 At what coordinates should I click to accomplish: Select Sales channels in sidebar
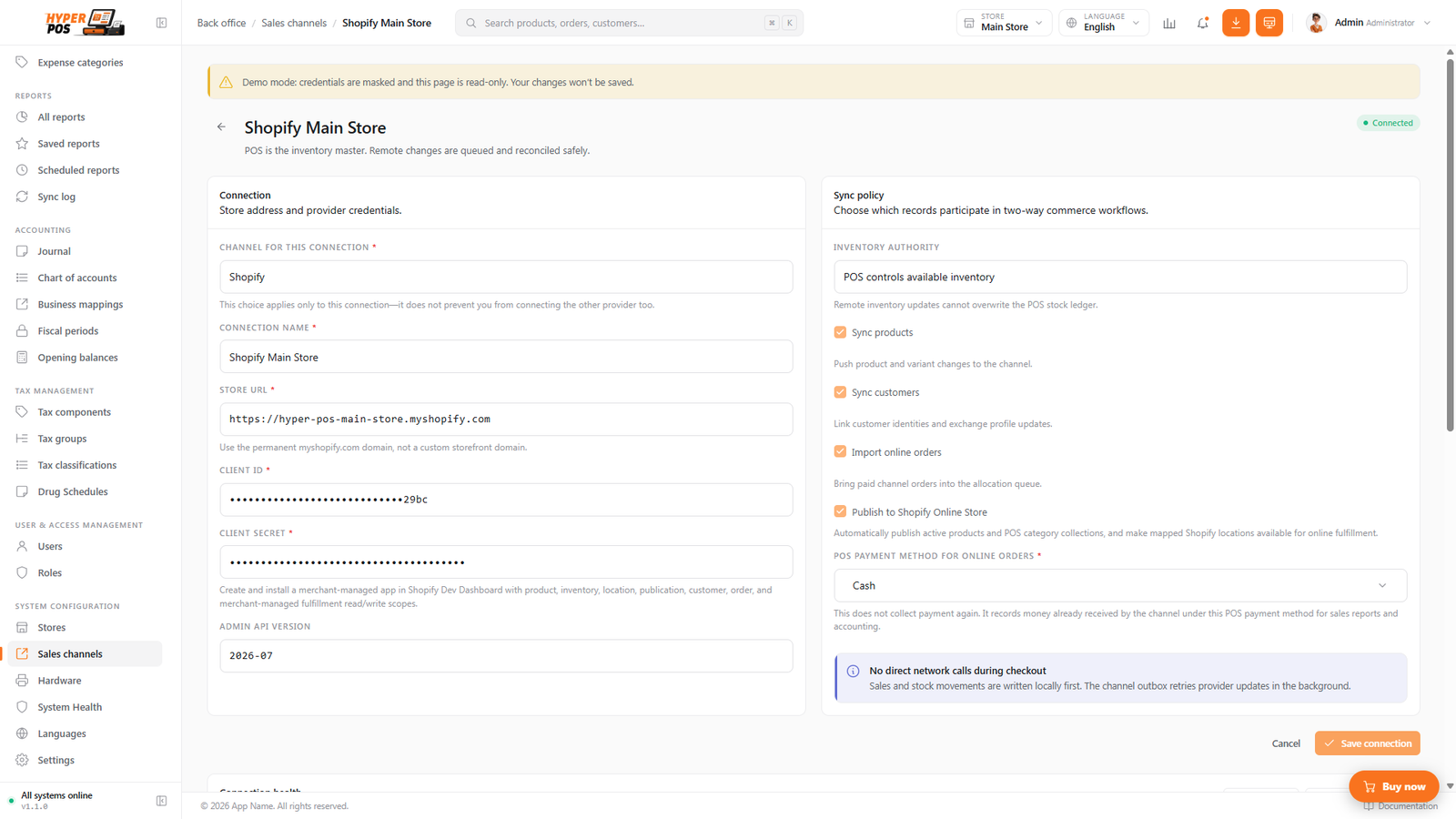[85, 654]
